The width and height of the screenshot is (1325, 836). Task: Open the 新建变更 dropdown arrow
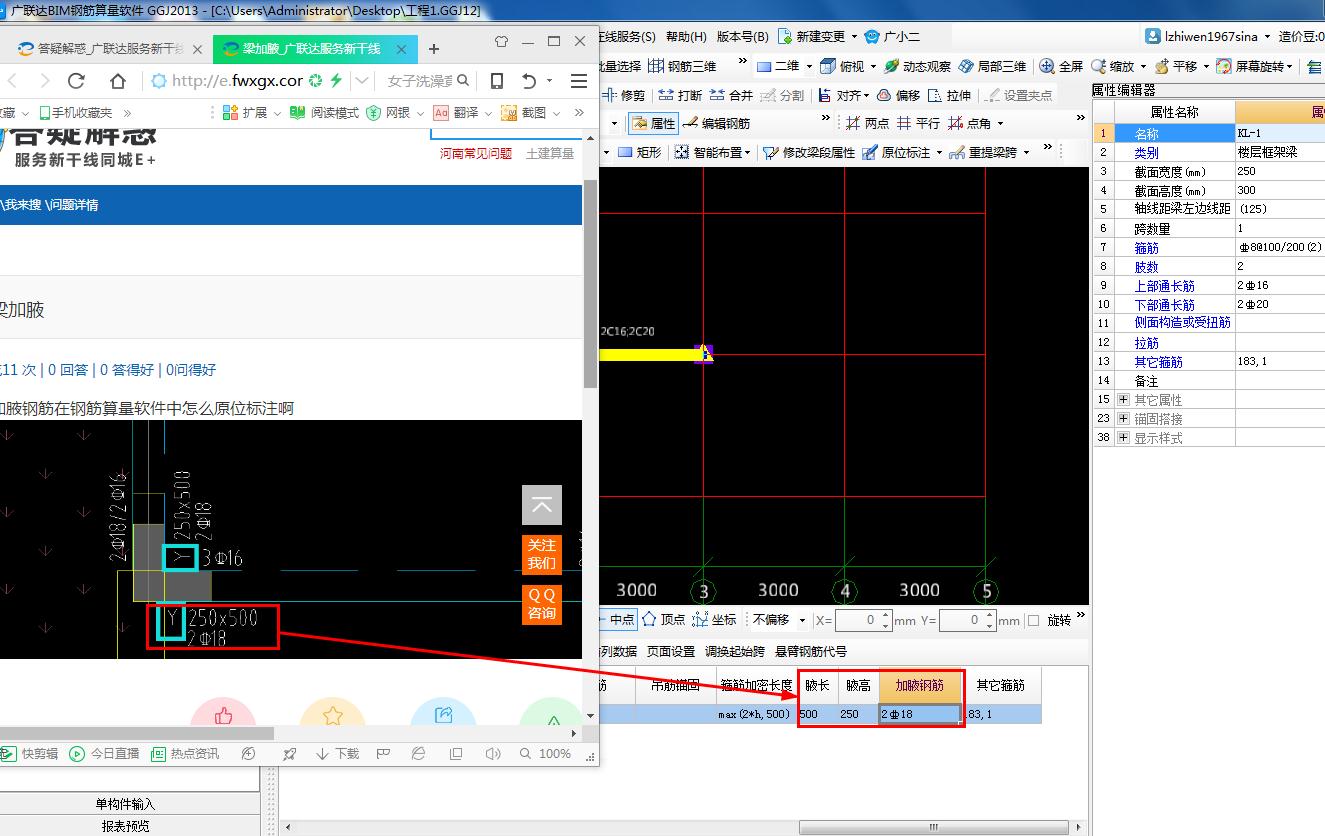(853, 37)
